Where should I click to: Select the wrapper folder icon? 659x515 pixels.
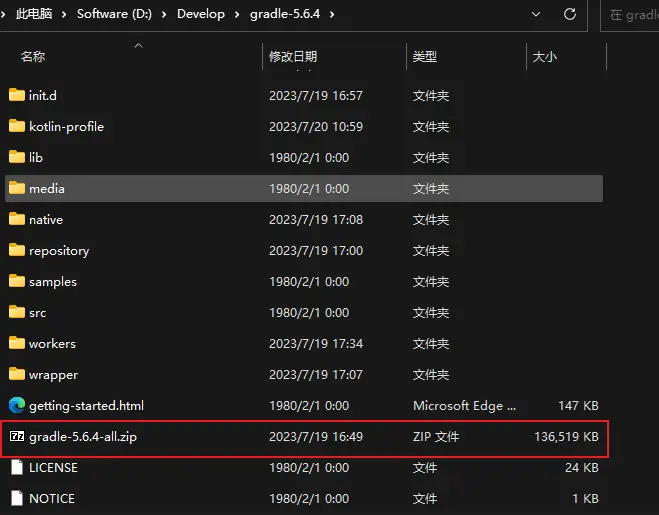click(x=16, y=375)
